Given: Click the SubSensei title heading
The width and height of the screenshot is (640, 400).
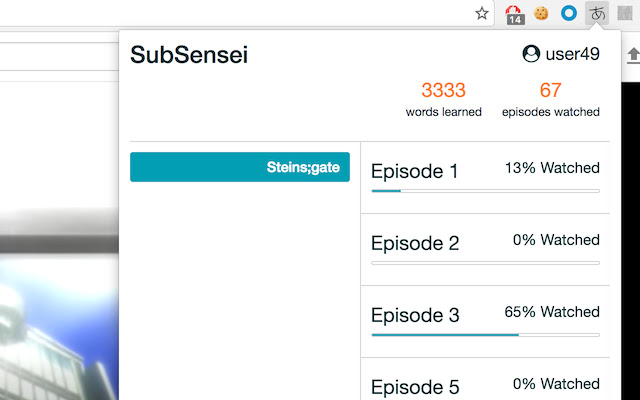Looking at the screenshot, I should tap(189, 55).
